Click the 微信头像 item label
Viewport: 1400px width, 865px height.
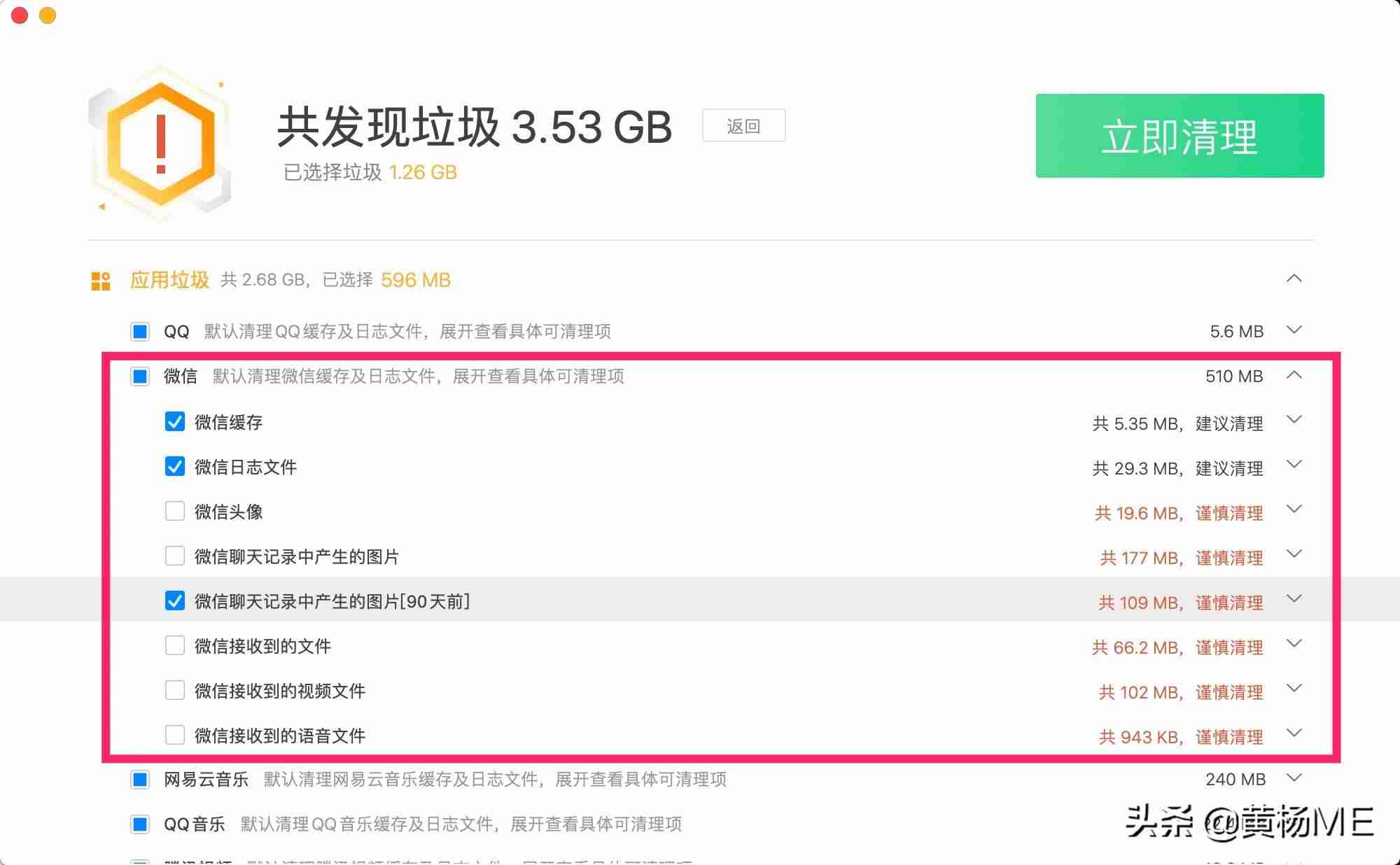pyautogui.click(x=229, y=512)
